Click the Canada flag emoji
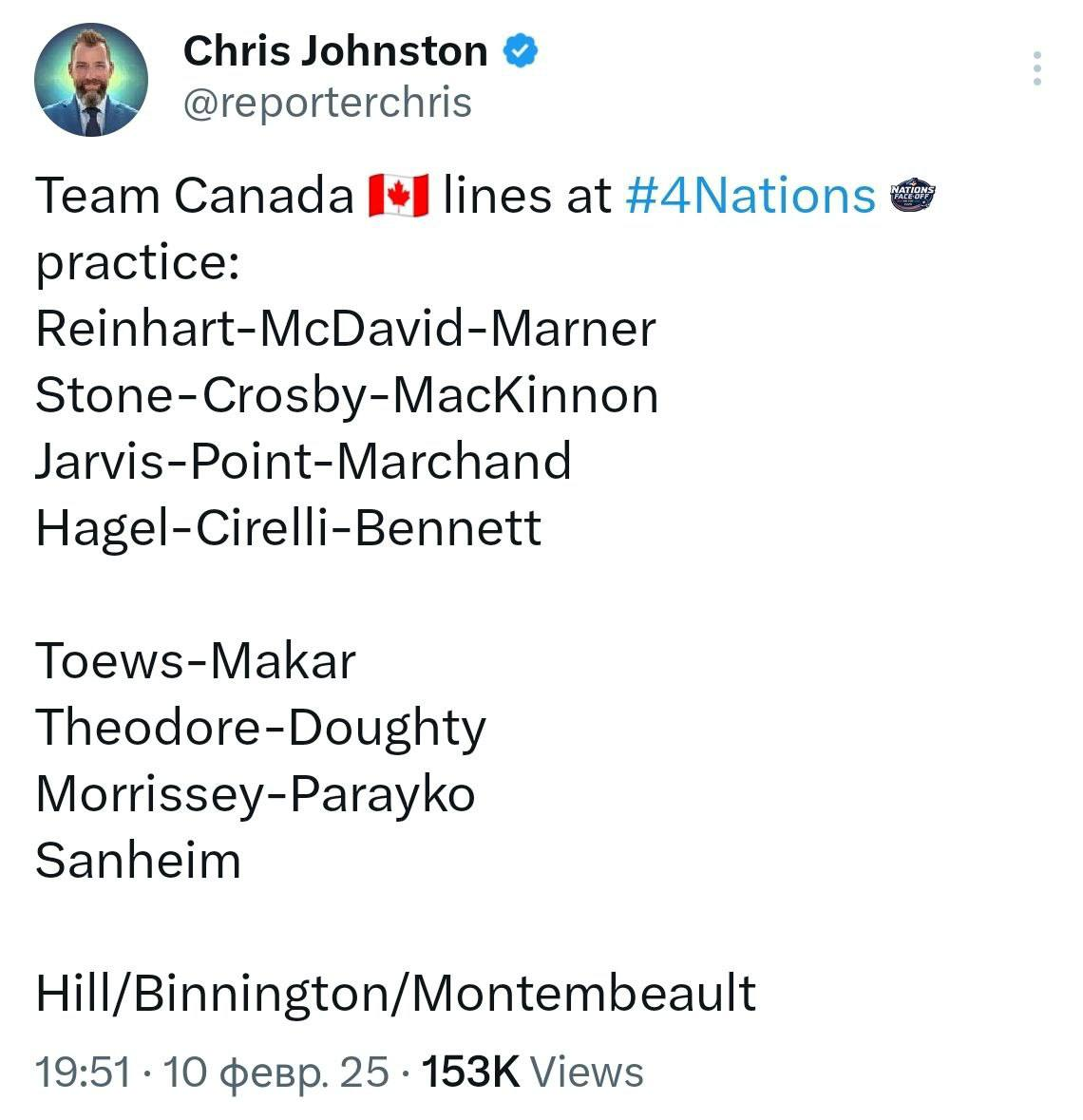 [x=398, y=197]
